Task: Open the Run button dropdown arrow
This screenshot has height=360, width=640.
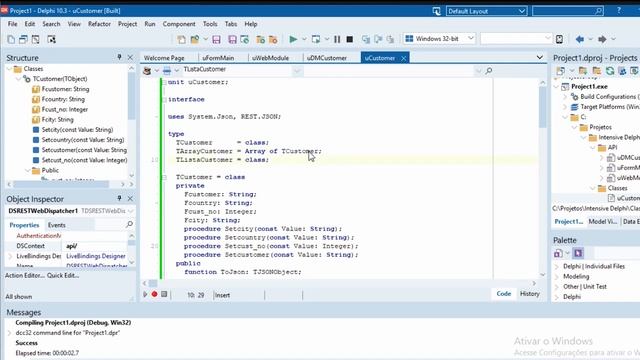Action: pyautogui.click(x=304, y=39)
